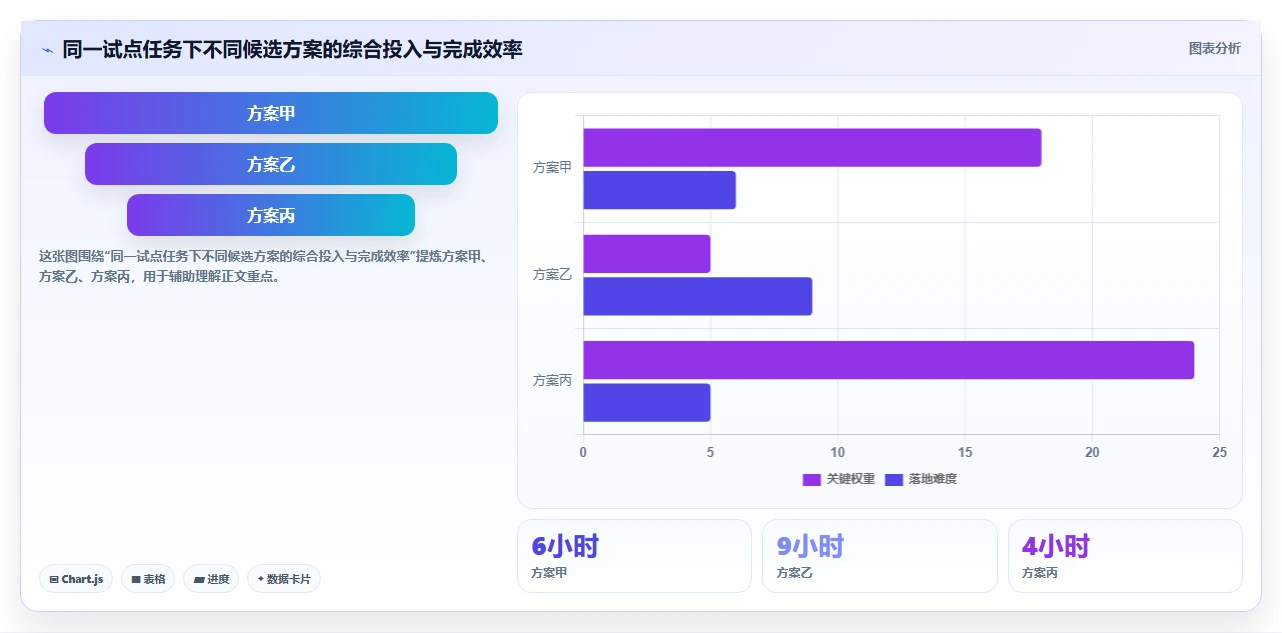Click the 图表分析 label in header
This screenshot has height=633, width=1282.
1214,49
